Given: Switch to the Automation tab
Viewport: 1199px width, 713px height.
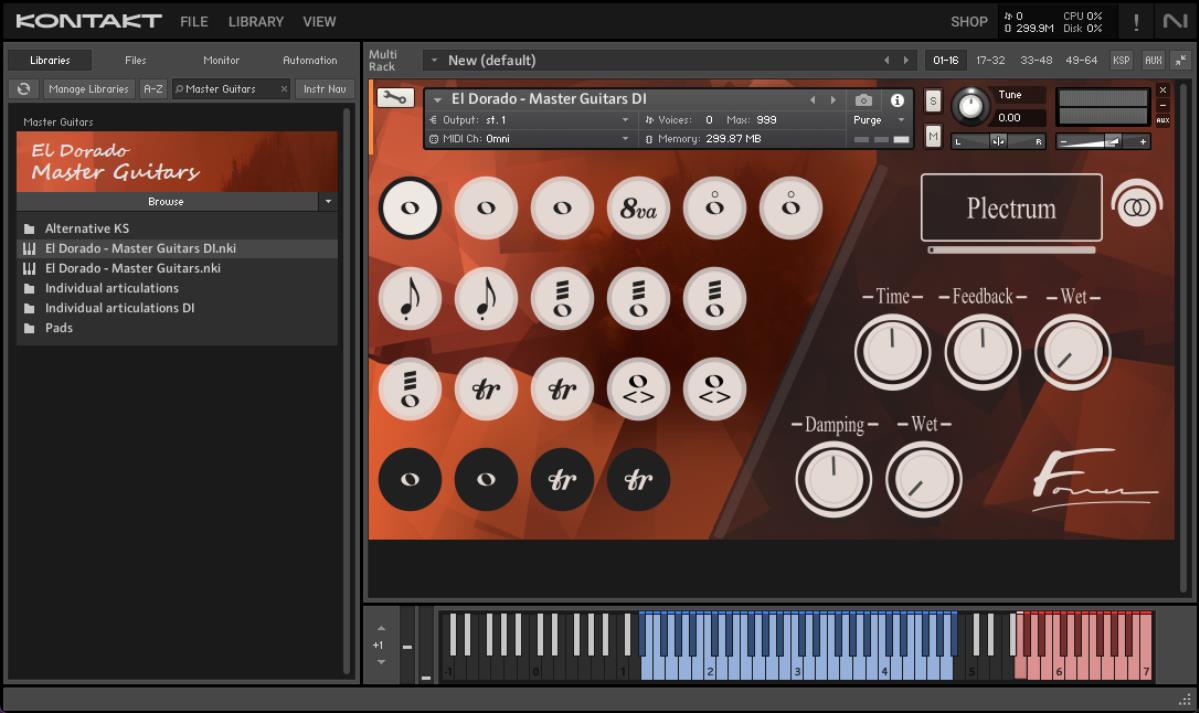Looking at the screenshot, I should 310,60.
